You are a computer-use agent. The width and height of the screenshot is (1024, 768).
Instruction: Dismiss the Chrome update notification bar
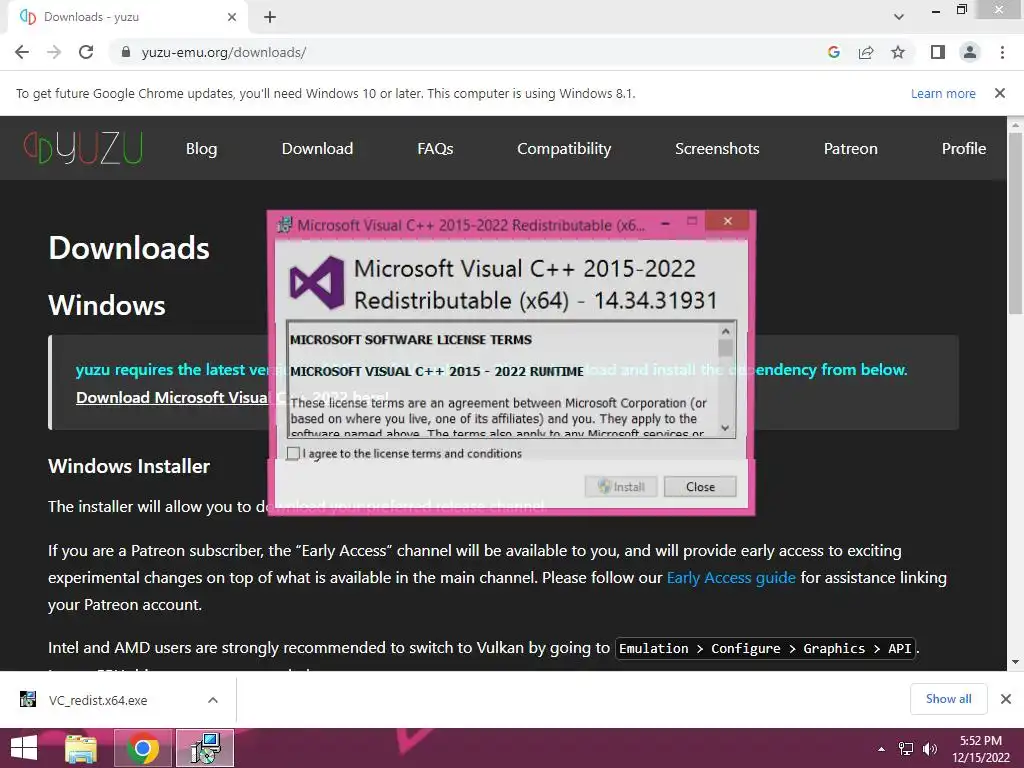click(x=1000, y=93)
